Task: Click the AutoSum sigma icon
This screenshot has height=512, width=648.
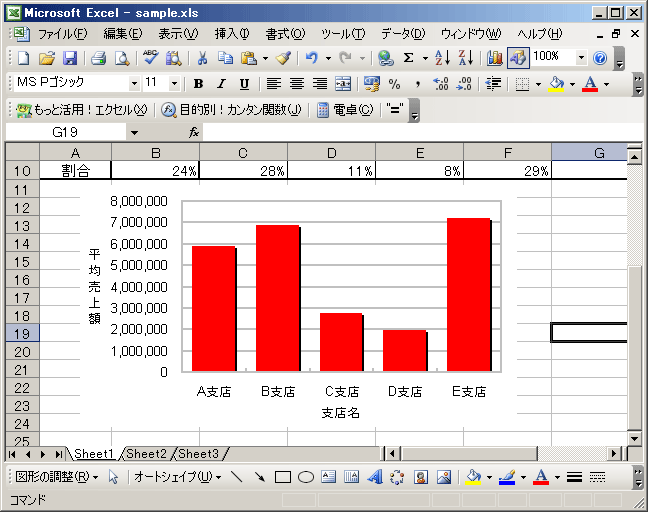Action: (408, 58)
